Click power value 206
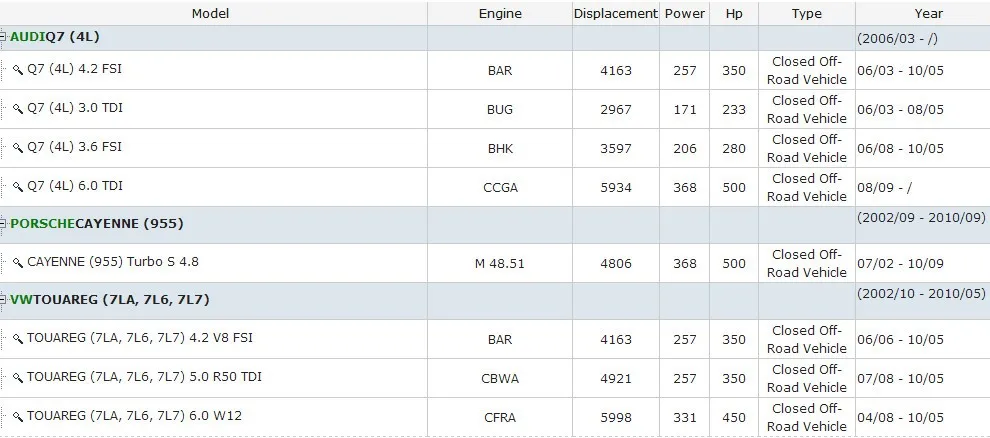The width and height of the screenshot is (990, 438). click(684, 149)
